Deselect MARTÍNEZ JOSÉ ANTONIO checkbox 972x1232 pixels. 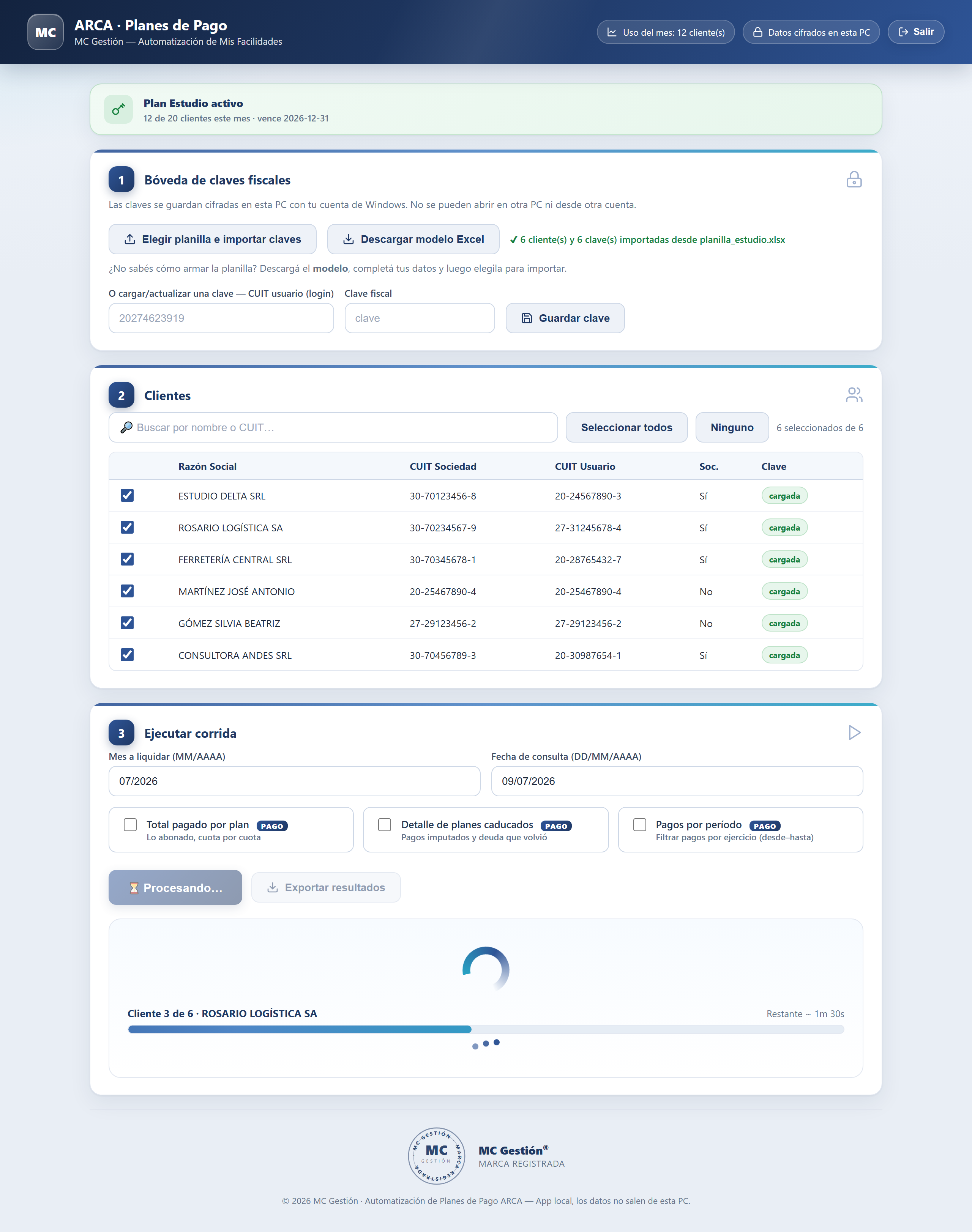pyautogui.click(x=127, y=591)
